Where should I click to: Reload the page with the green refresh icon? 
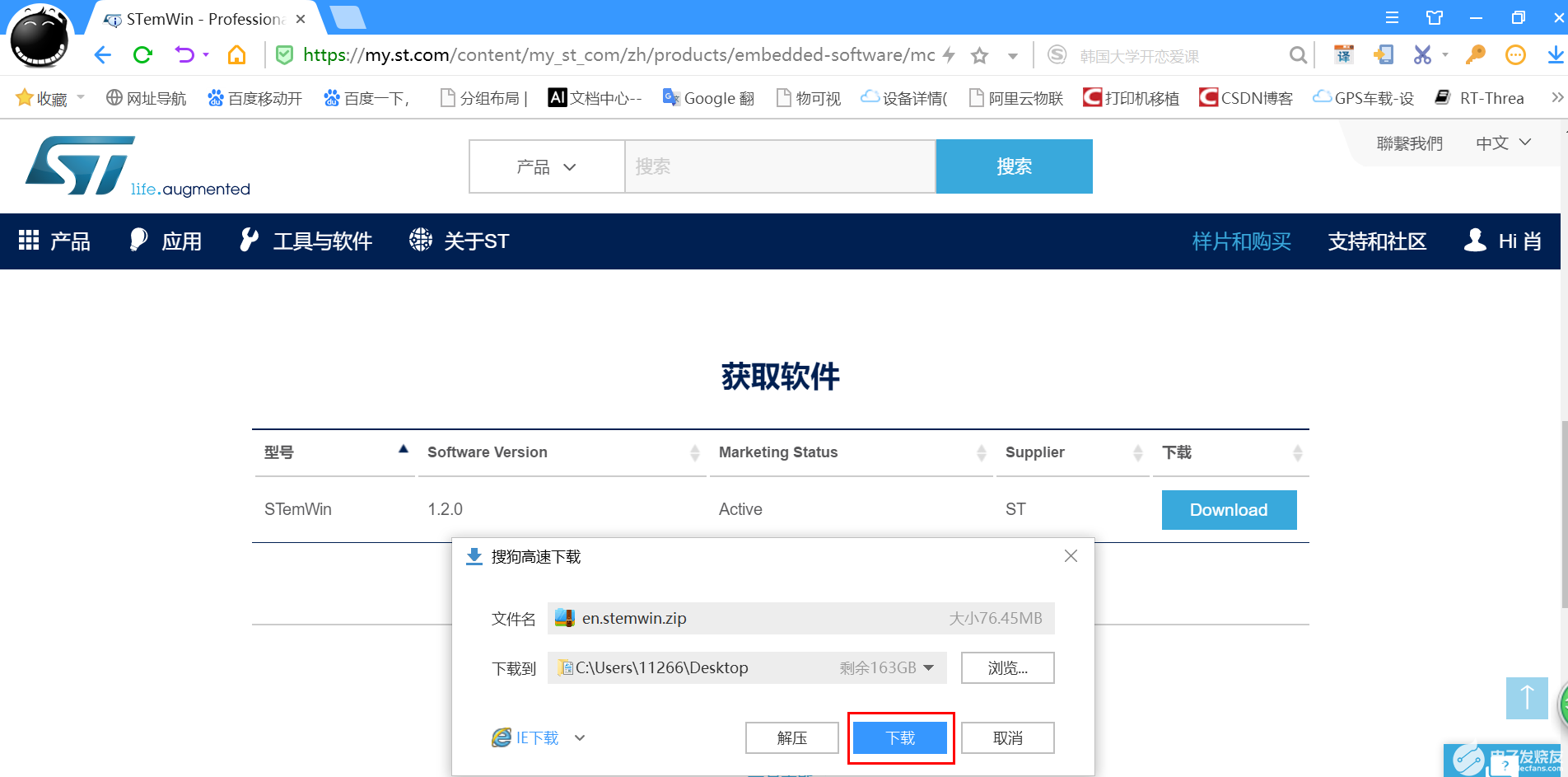tap(143, 55)
